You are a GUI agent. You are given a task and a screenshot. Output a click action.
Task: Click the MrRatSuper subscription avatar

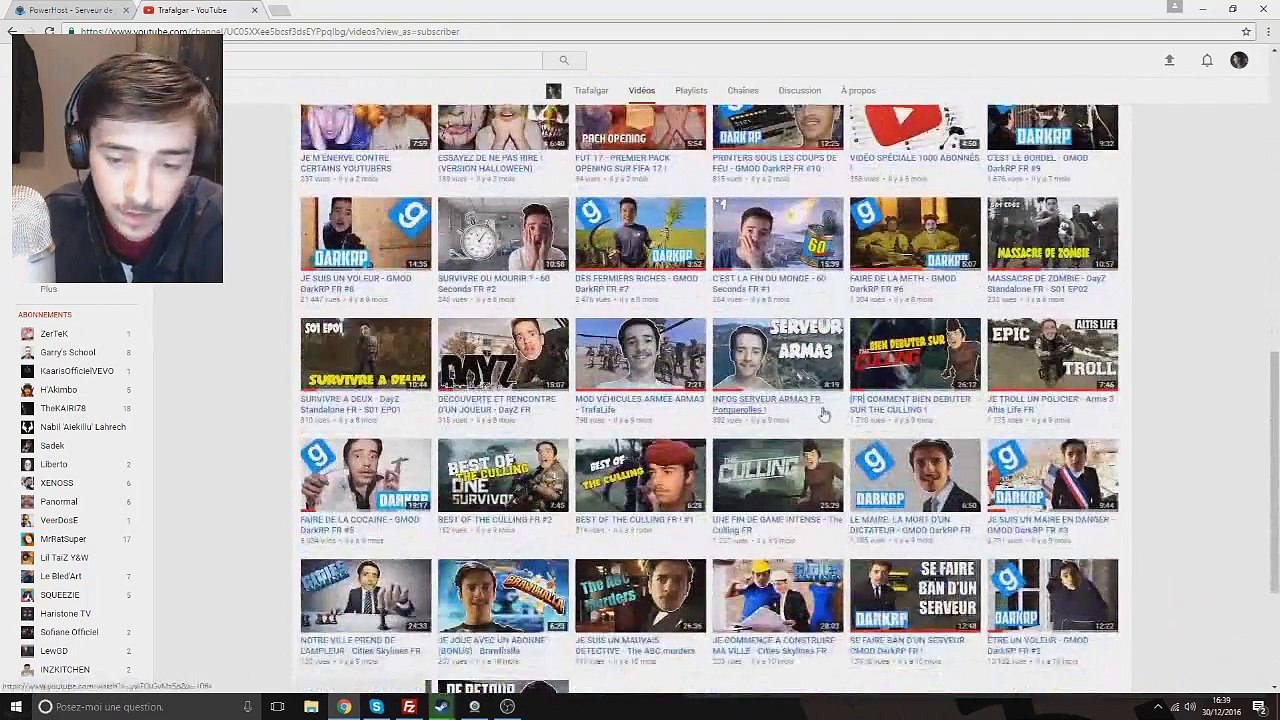pos(27,539)
